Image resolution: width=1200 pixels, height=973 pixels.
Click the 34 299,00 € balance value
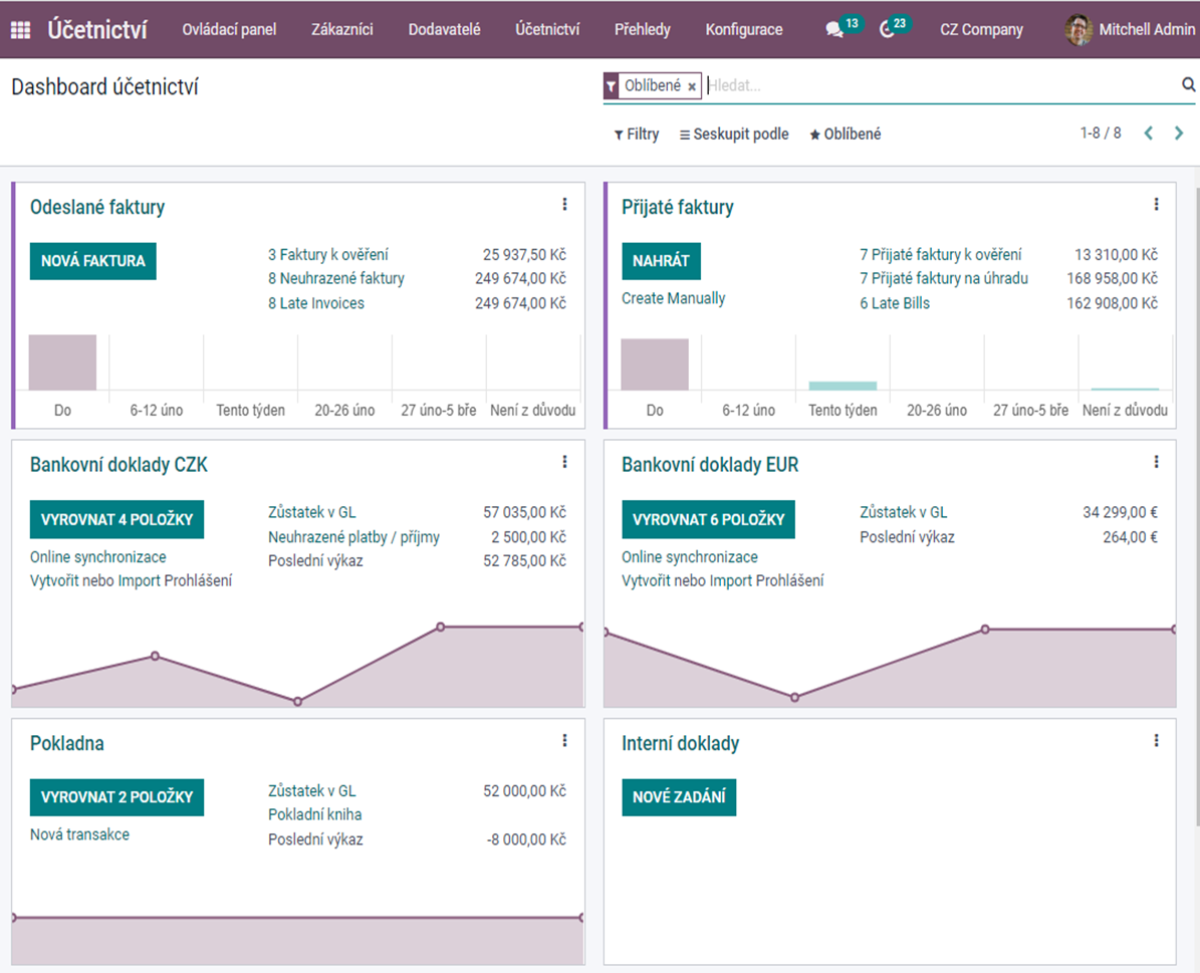pos(1120,513)
